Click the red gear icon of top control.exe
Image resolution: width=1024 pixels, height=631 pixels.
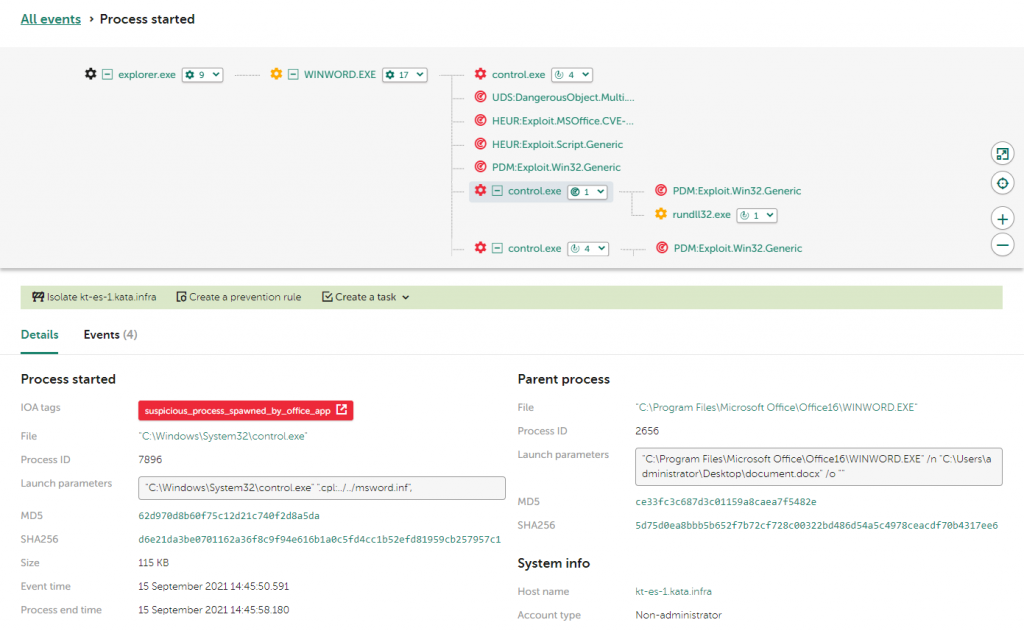pos(481,74)
